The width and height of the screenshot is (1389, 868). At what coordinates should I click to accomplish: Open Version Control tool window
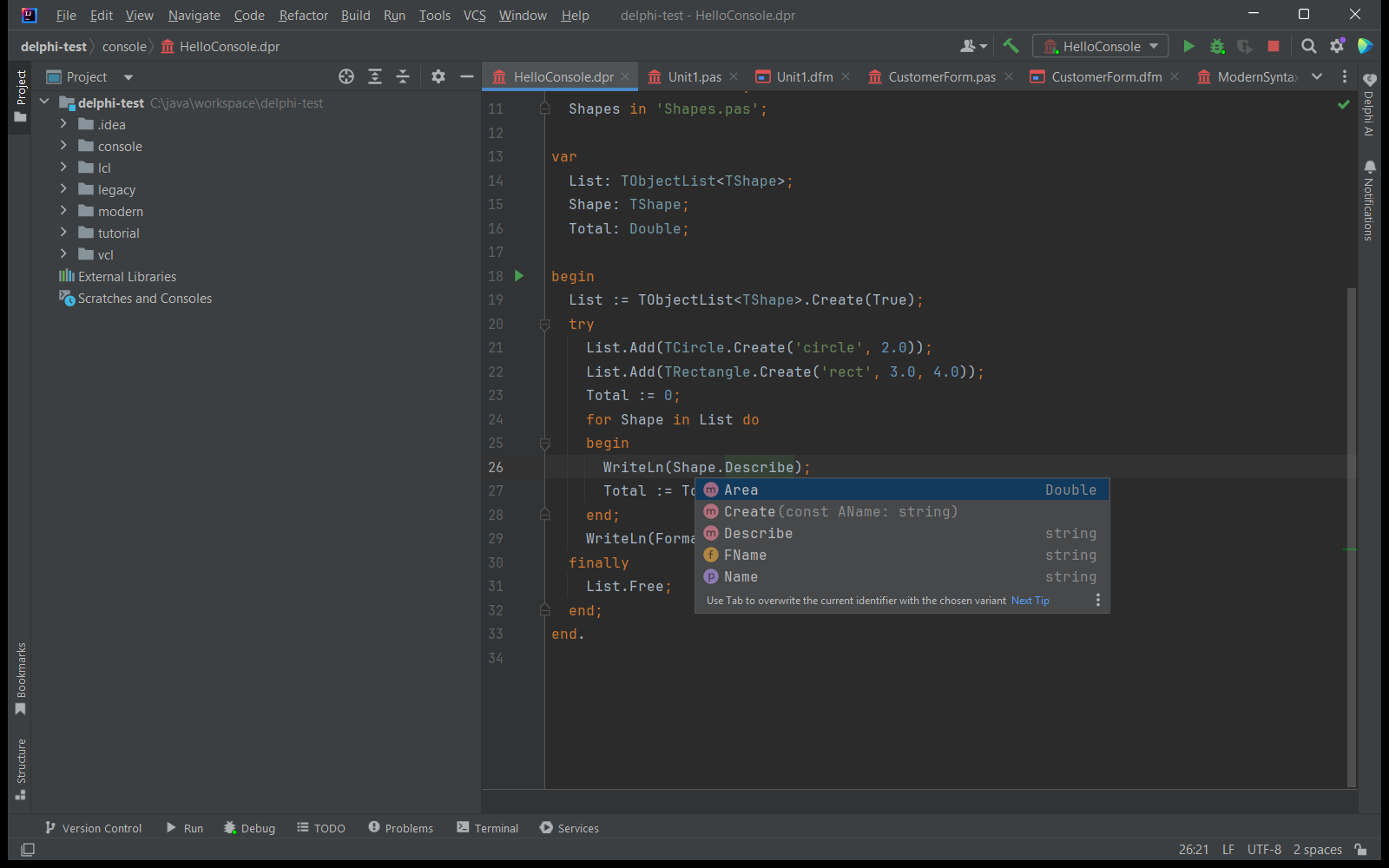coord(93,828)
